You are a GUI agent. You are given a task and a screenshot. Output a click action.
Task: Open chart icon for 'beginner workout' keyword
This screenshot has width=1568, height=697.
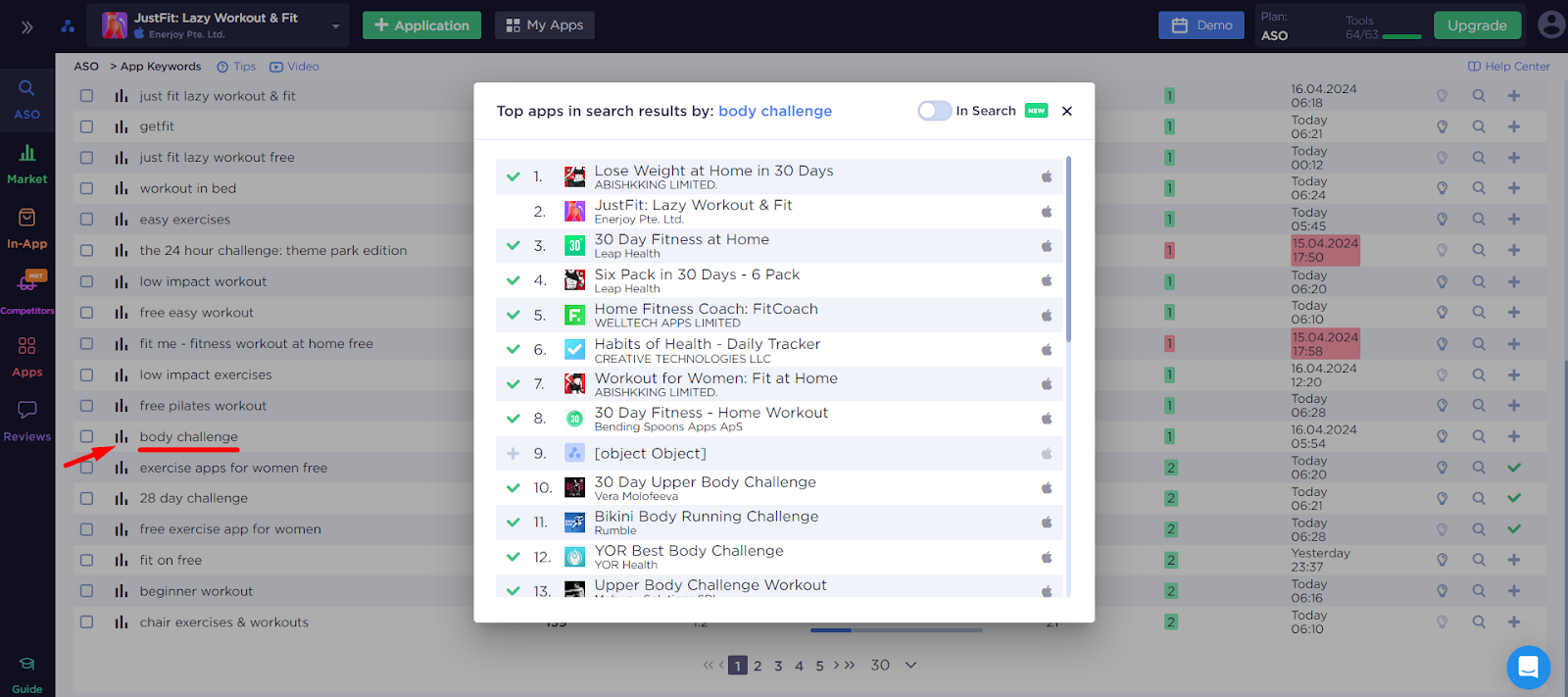point(122,591)
